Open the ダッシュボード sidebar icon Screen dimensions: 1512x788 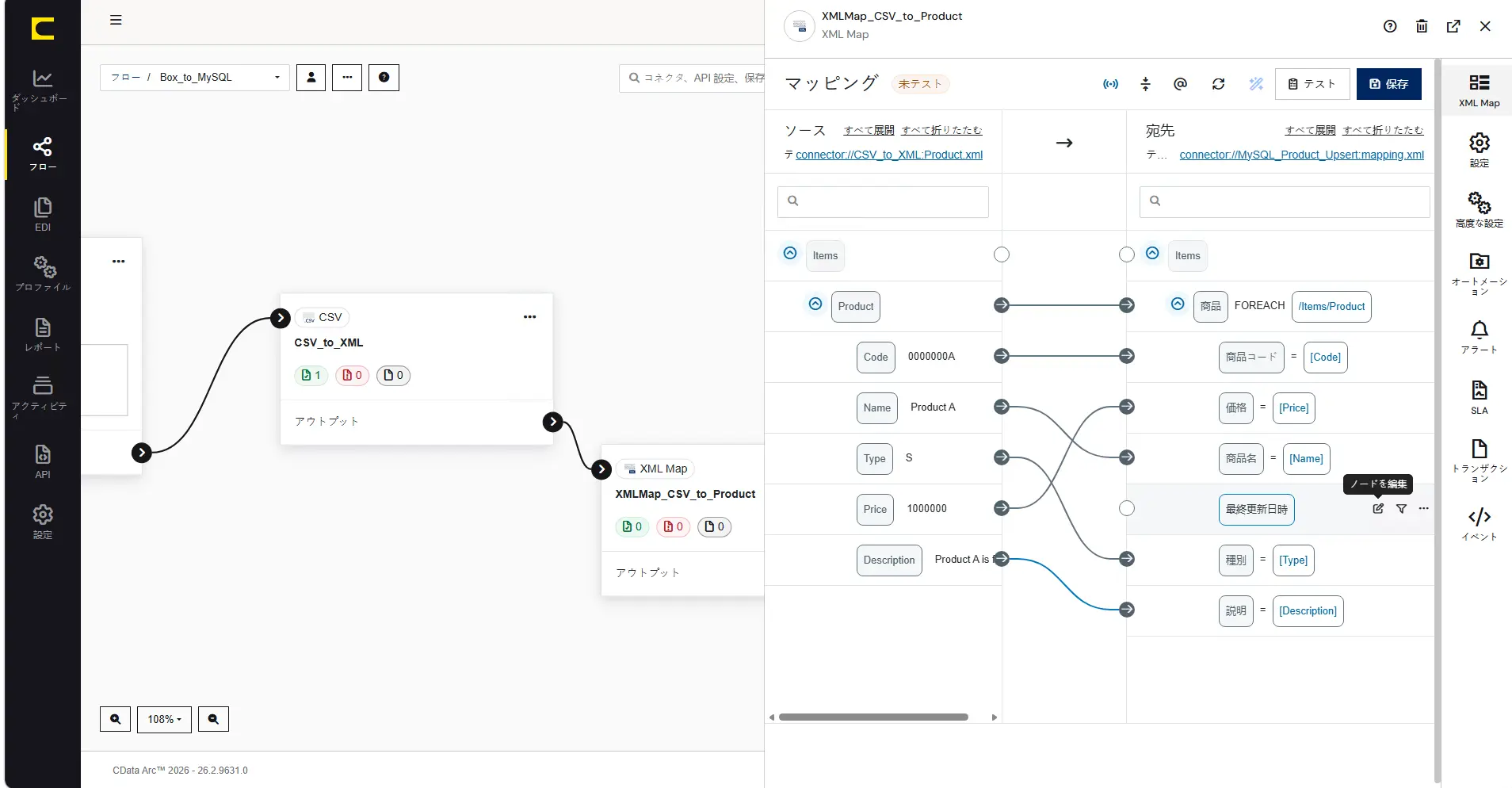[x=42, y=89]
